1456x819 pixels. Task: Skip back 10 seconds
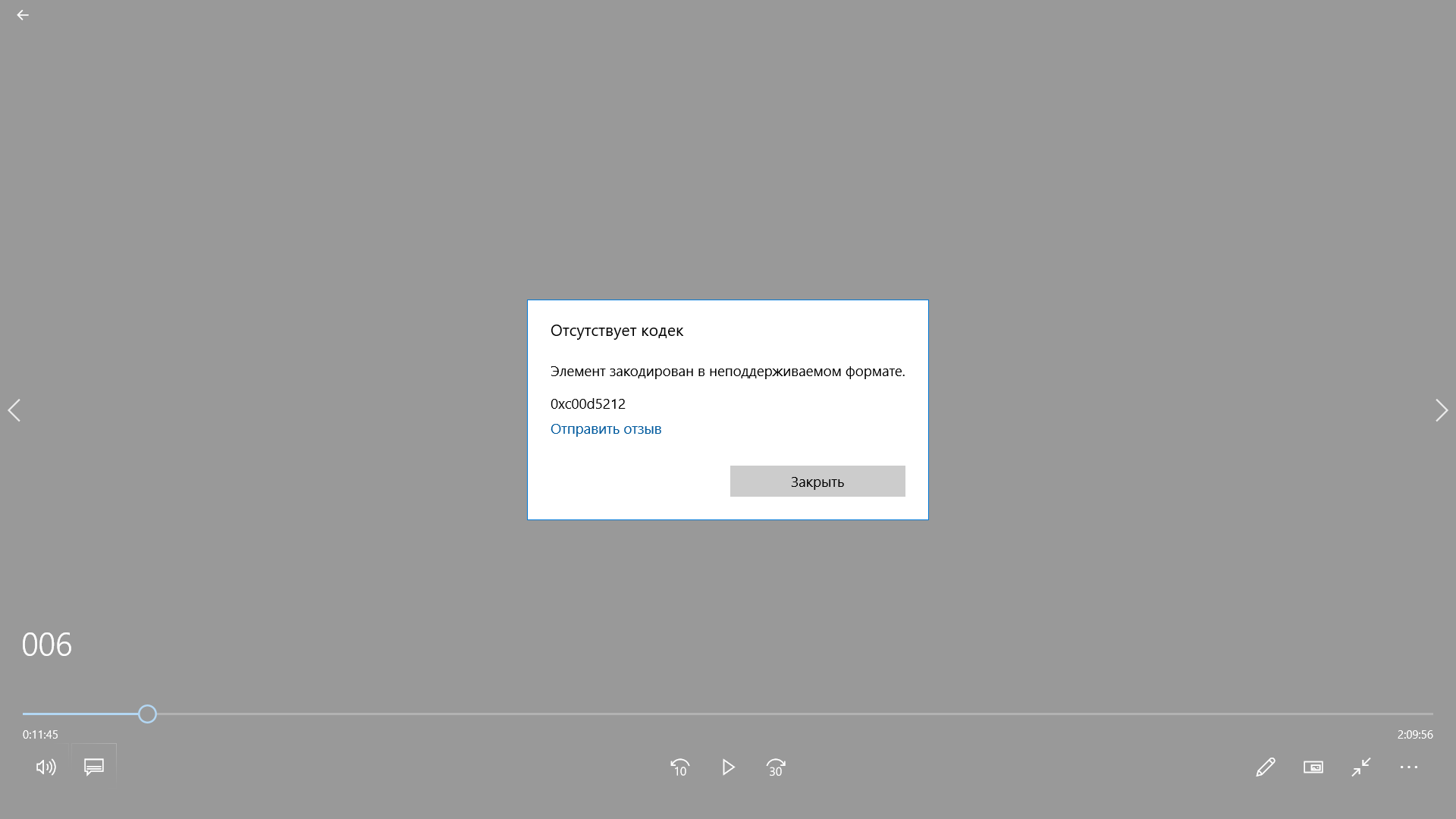pyautogui.click(x=680, y=767)
